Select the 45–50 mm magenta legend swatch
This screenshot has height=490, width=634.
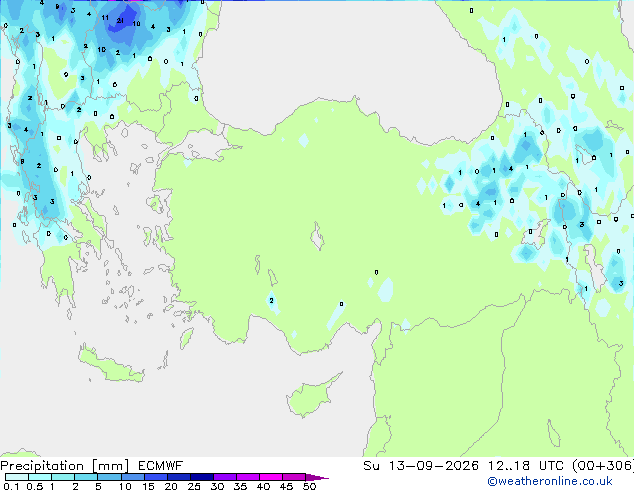click(x=294, y=477)
